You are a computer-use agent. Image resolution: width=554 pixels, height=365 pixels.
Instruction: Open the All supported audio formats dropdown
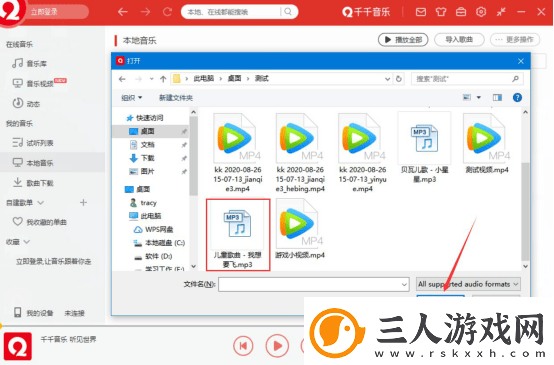468,284
